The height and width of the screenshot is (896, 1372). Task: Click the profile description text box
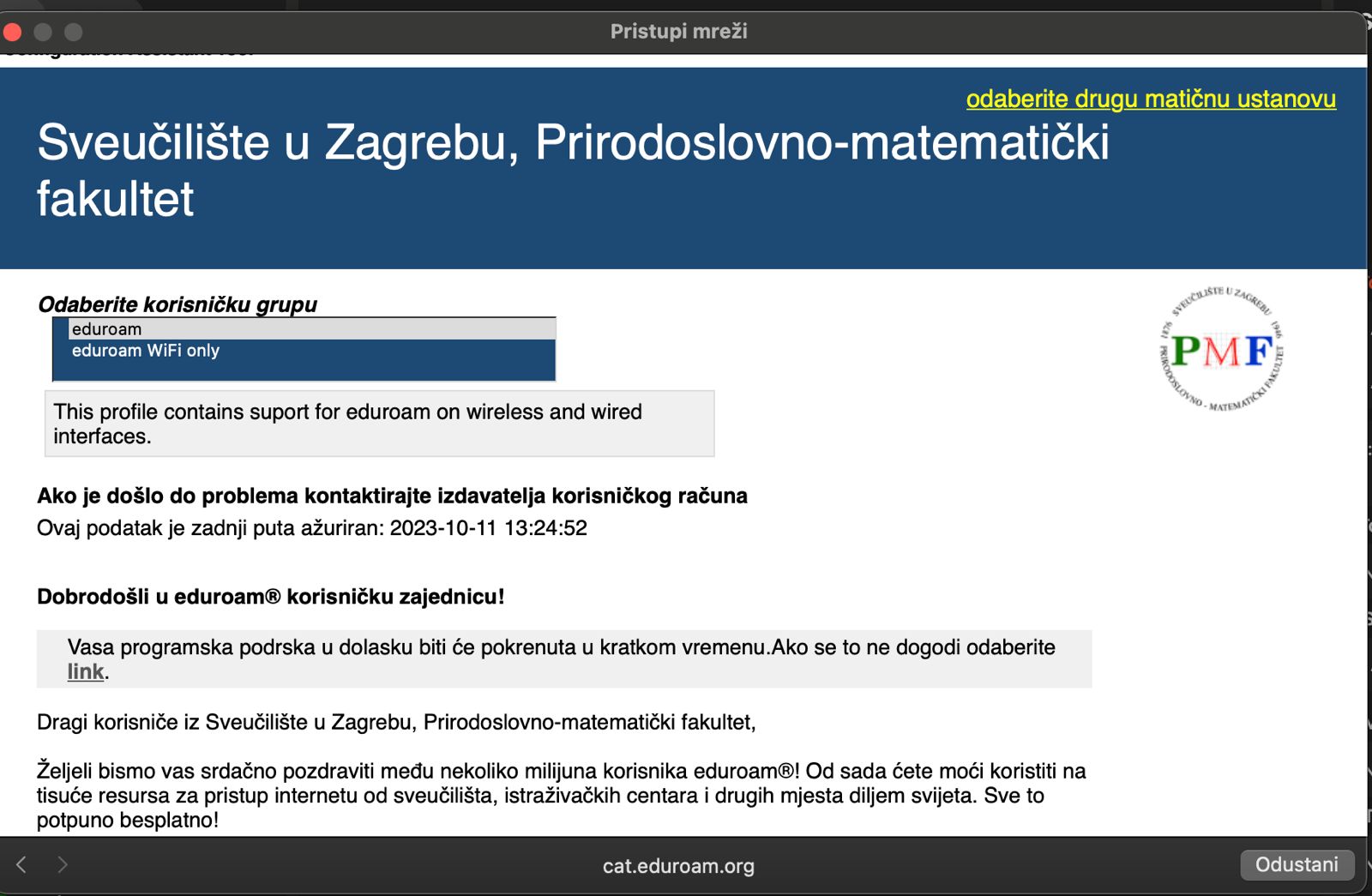coord(379,424)
